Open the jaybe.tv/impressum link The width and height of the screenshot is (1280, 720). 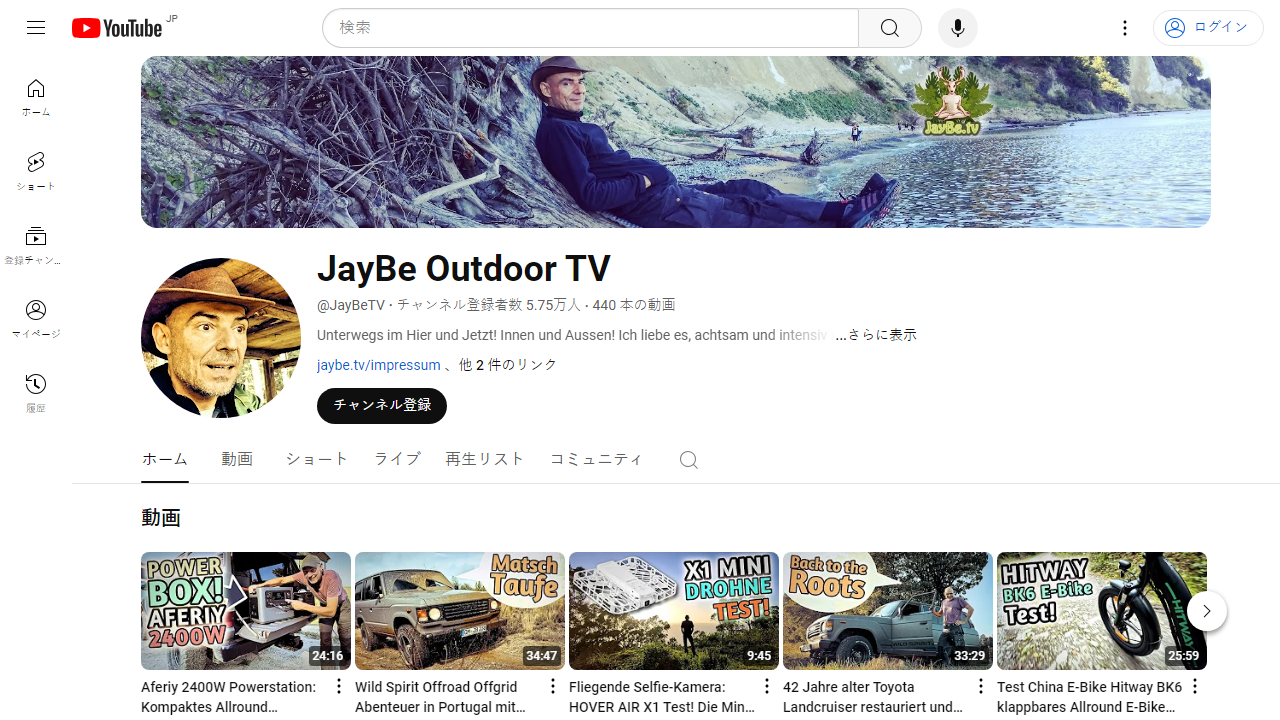[378, 365]
